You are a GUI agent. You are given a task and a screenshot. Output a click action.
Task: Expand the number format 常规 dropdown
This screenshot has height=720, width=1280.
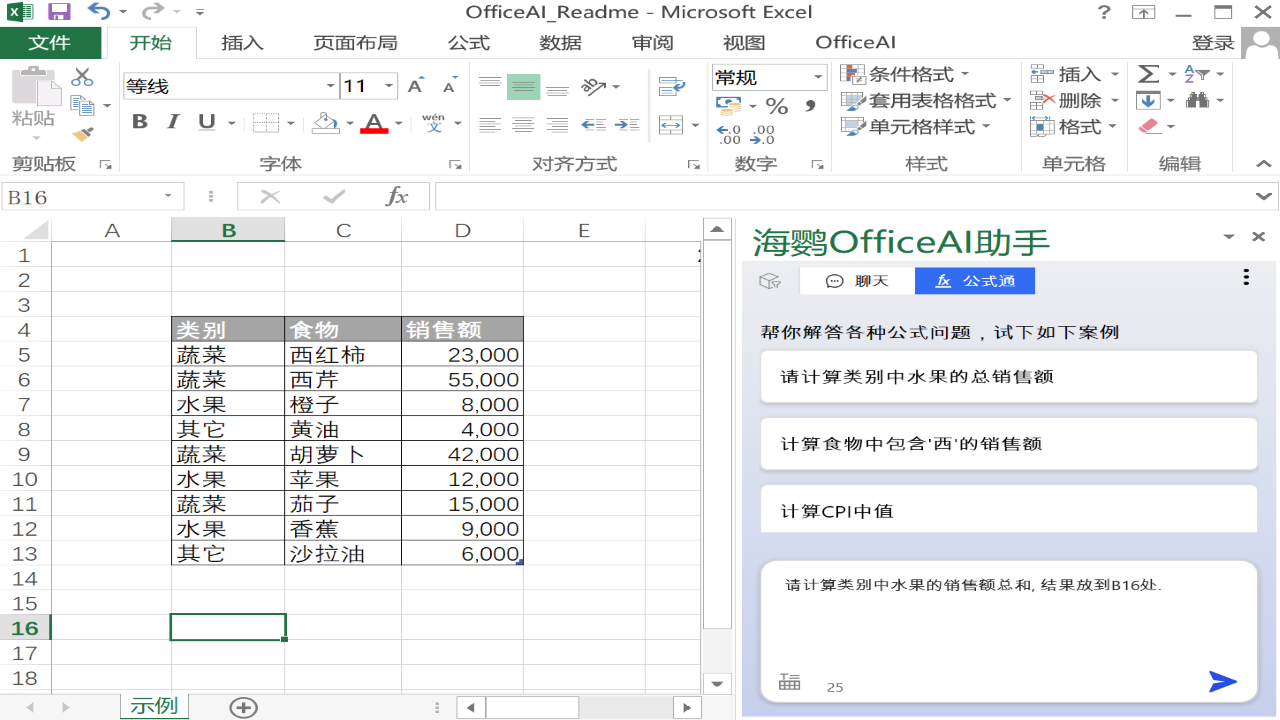click(817, 77)
